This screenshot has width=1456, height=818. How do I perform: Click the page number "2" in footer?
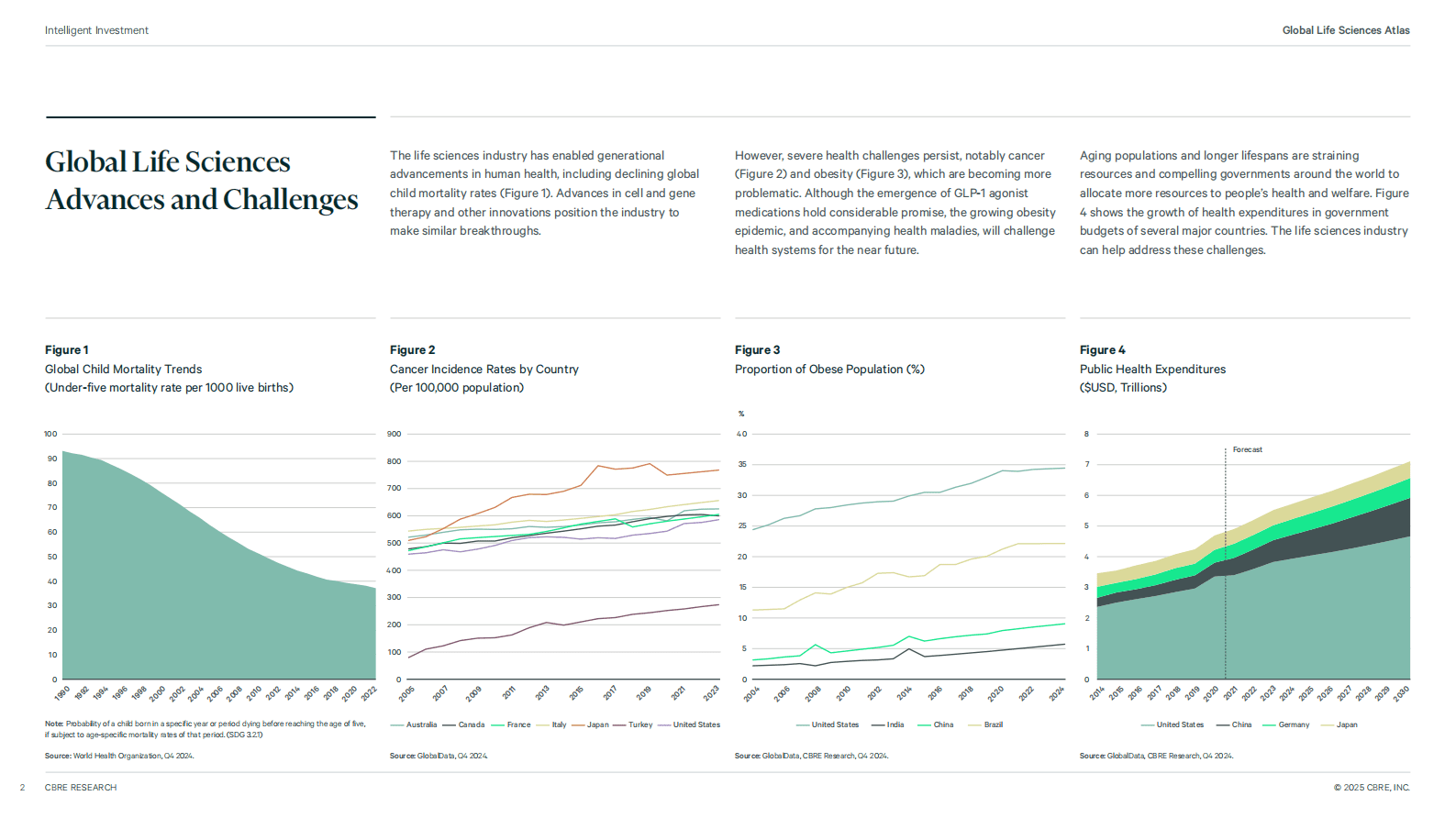click(x=23, y=788)
